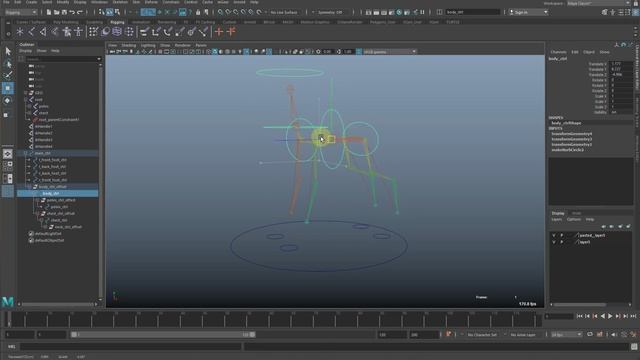Click the Undo arrow icon in the status line
Image resolution: width=640 pixels, height=360 pixels.
72,12
